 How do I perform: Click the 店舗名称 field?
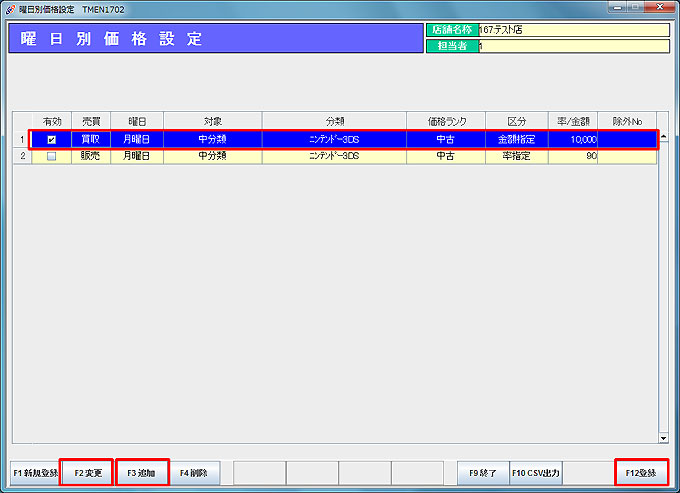click(573, 30)
